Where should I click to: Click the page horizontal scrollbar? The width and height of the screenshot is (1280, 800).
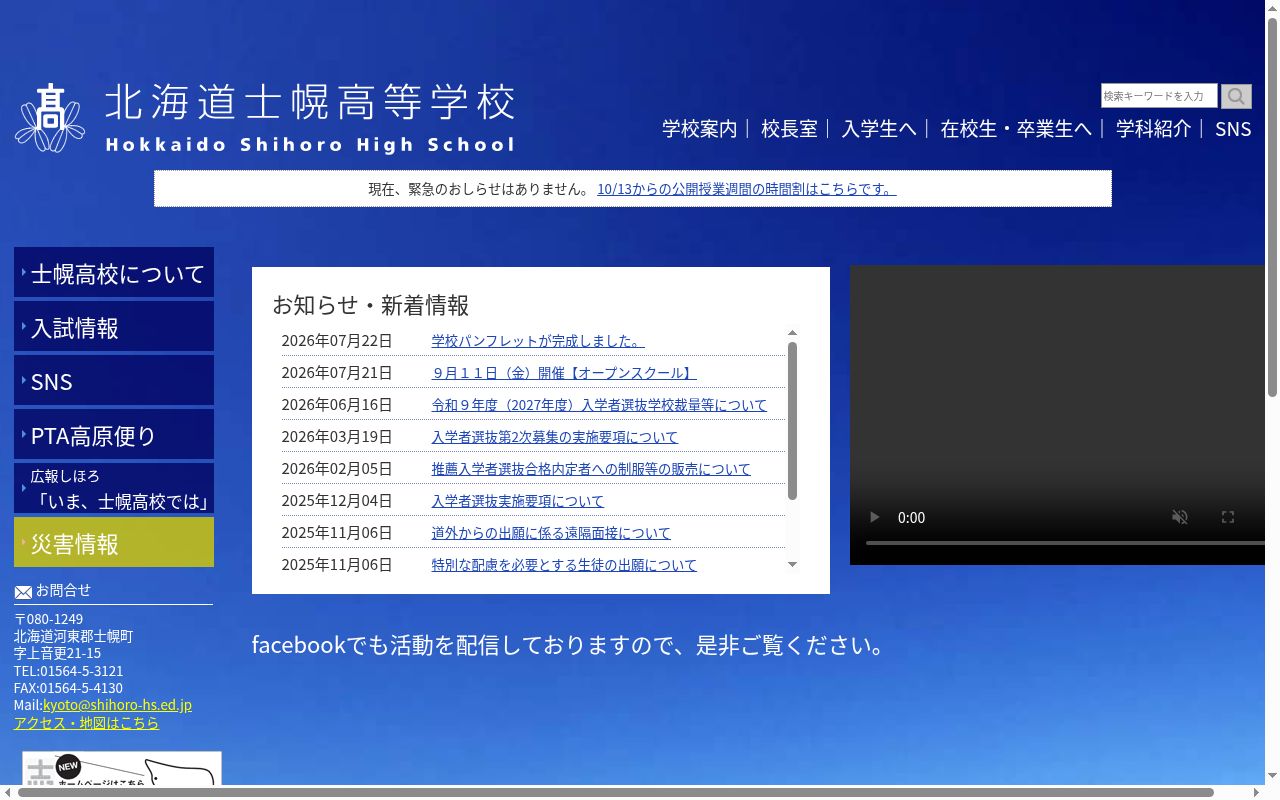(x=616, y=792)
